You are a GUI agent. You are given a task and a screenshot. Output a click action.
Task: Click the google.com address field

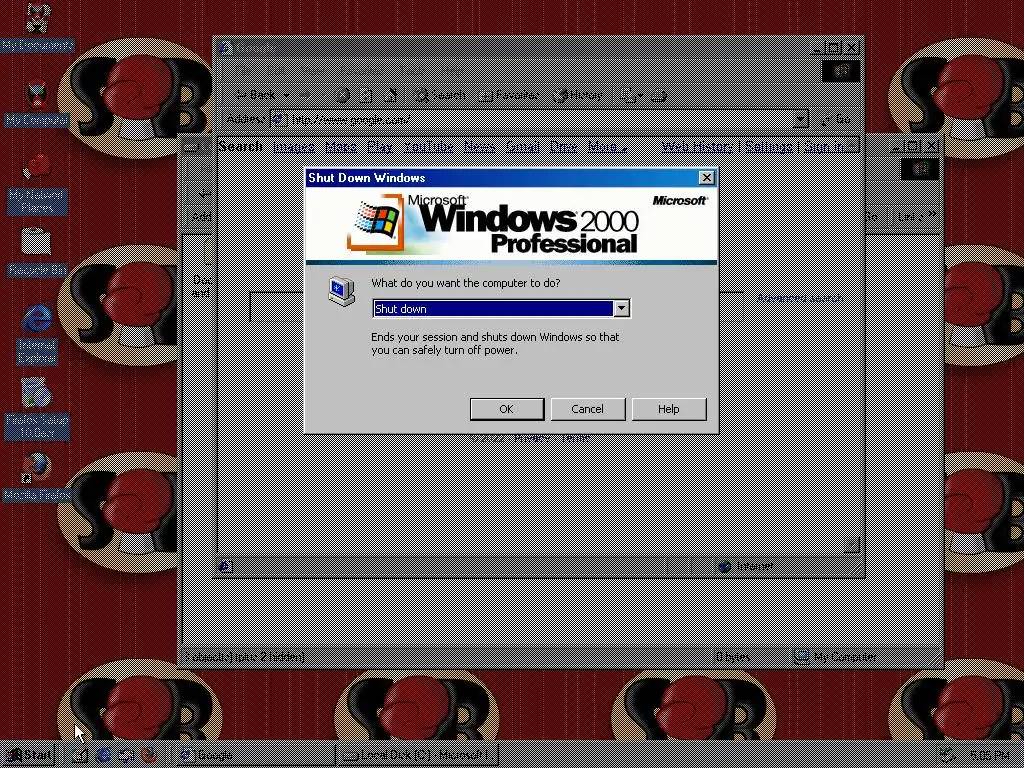[539, 120]
